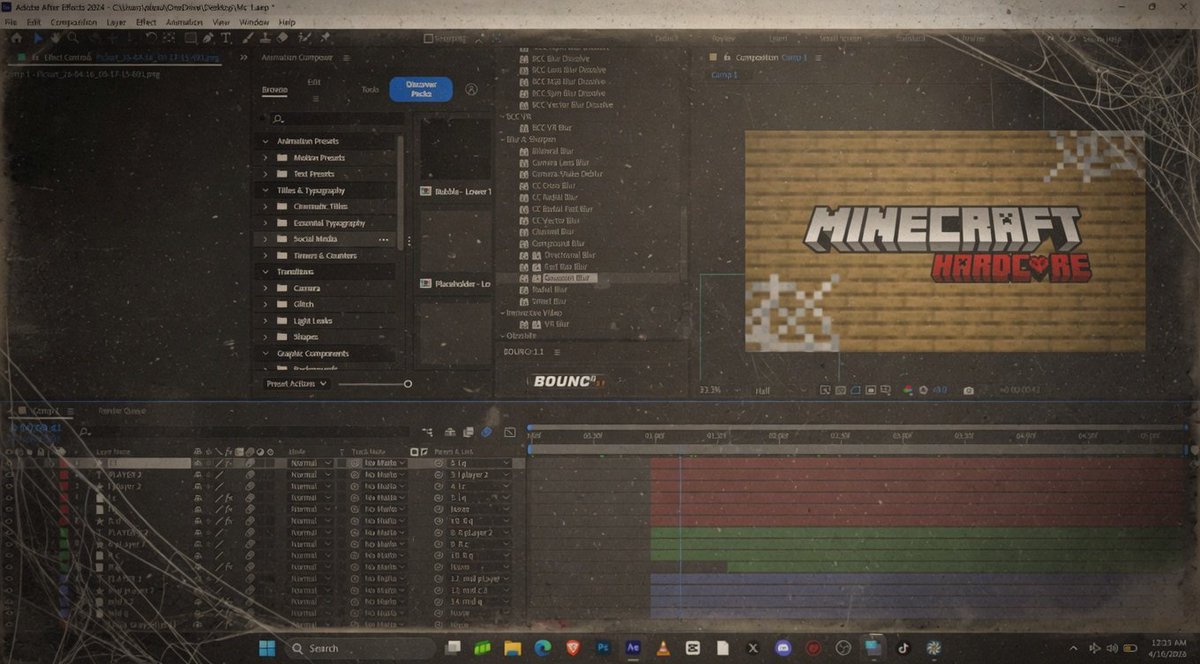Image resolution: width=1200 pixels, height=664 pixels.
Task: Select the Selection (arrow) tool
Action: [39, 38]
